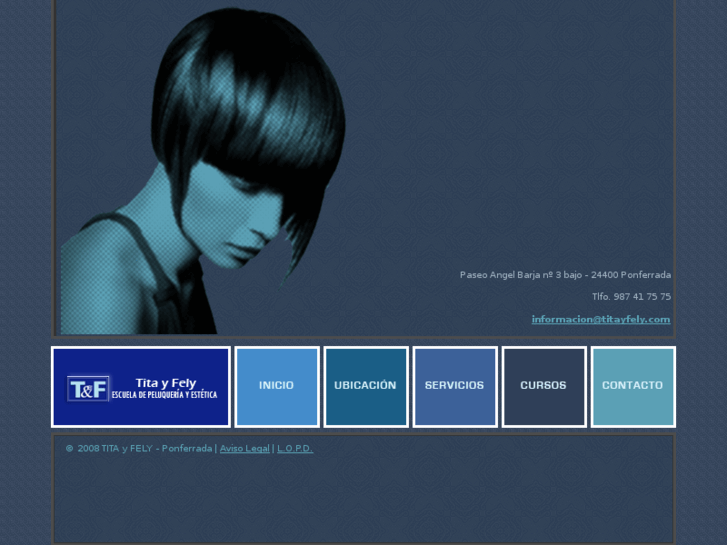Navigate to the CONTACTO page
The height and width of the screenshot is (545, 727).
[632, 386]
